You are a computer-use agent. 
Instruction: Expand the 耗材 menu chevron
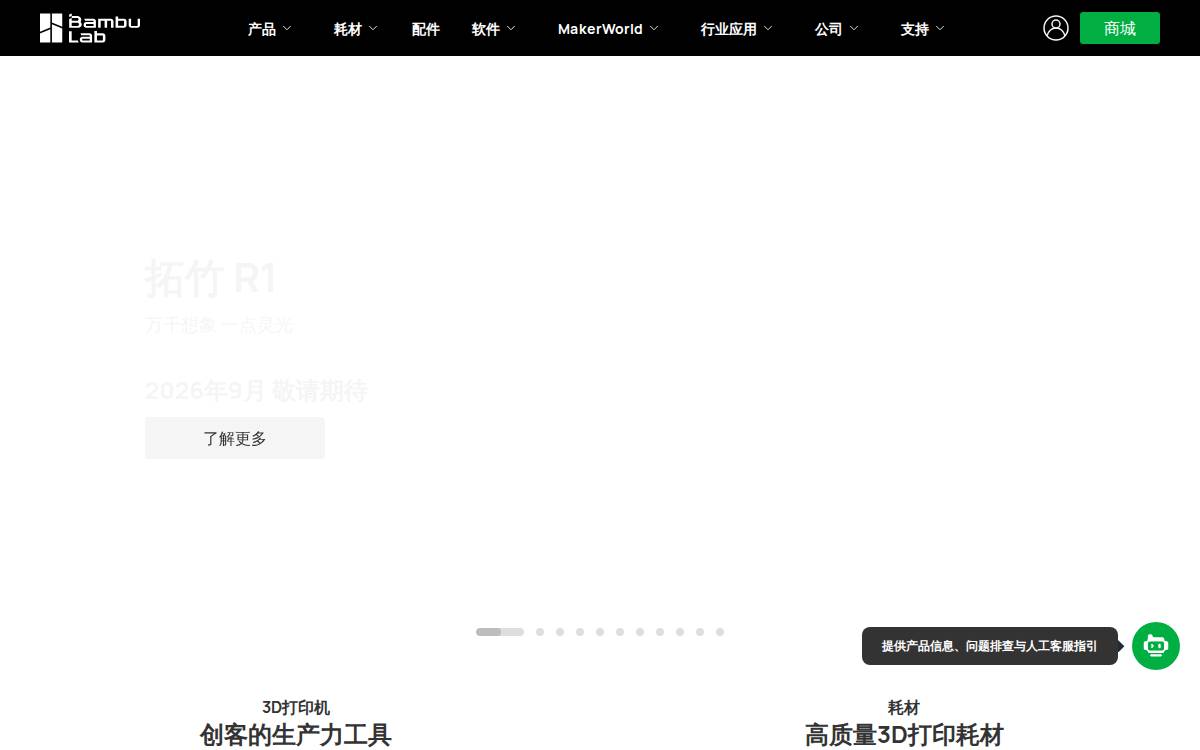[373, 29]
